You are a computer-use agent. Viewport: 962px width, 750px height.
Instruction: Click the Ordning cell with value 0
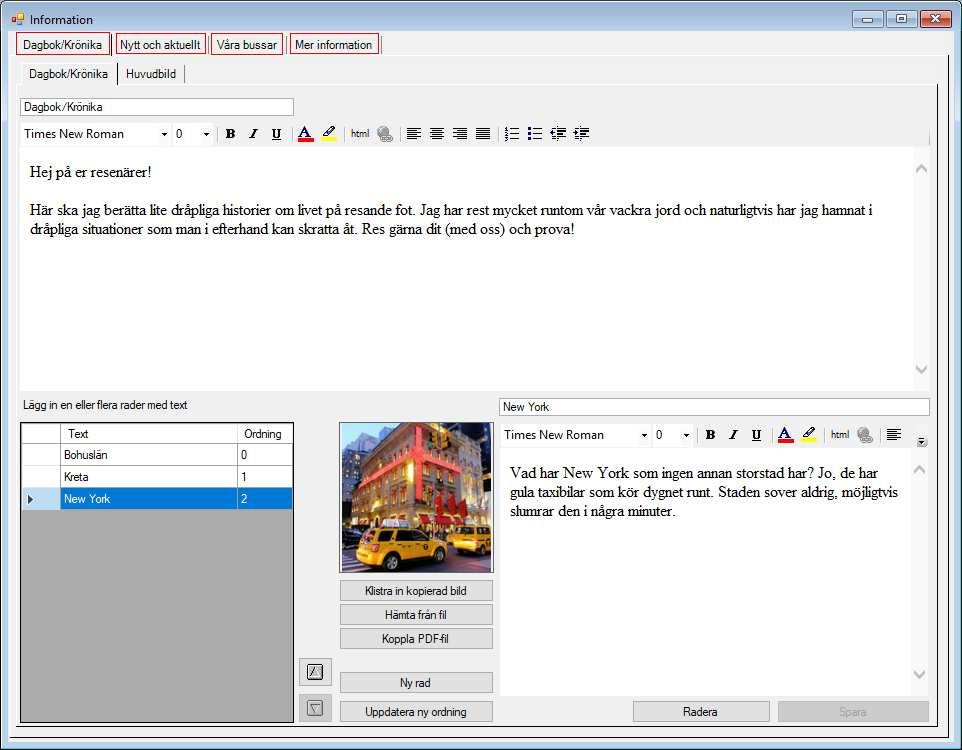click(x=265, y=455)
